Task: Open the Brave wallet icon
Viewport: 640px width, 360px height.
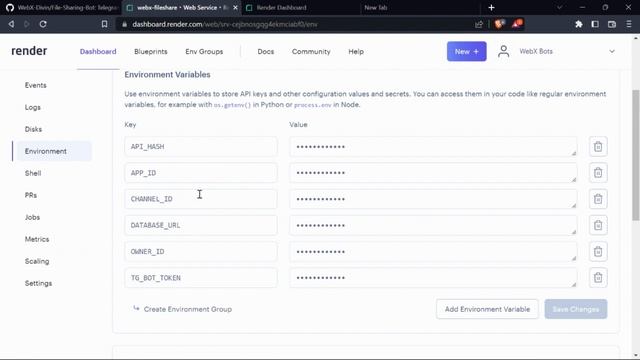Action: [x=612, y=24]
